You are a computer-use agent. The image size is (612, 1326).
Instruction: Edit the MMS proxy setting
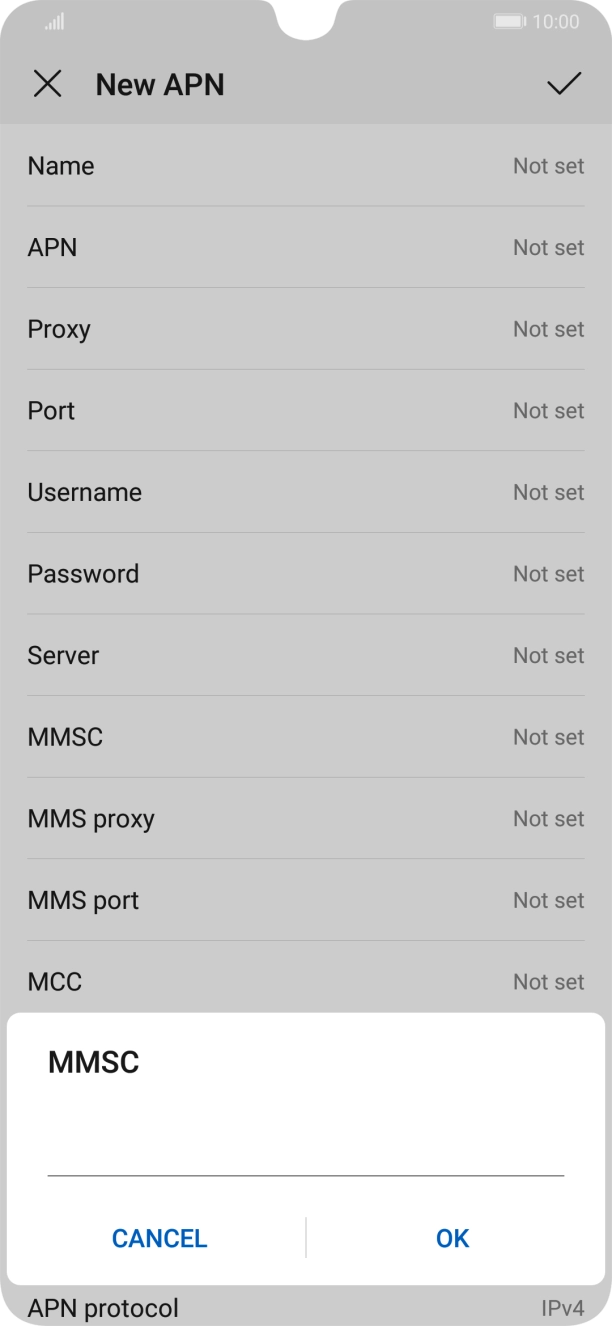pyautogui.click(x=306, y=819)
